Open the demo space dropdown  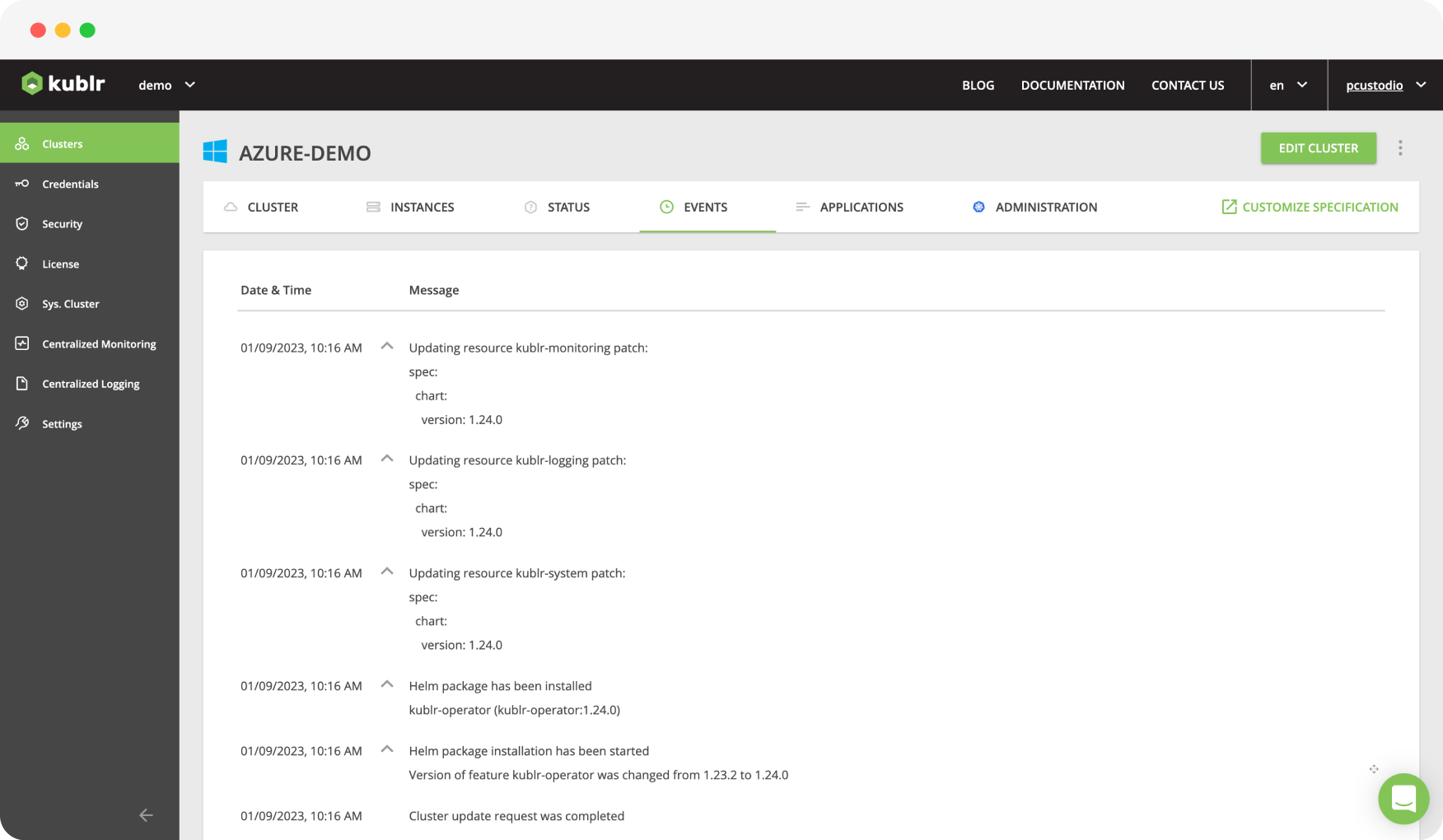(166, 85)
